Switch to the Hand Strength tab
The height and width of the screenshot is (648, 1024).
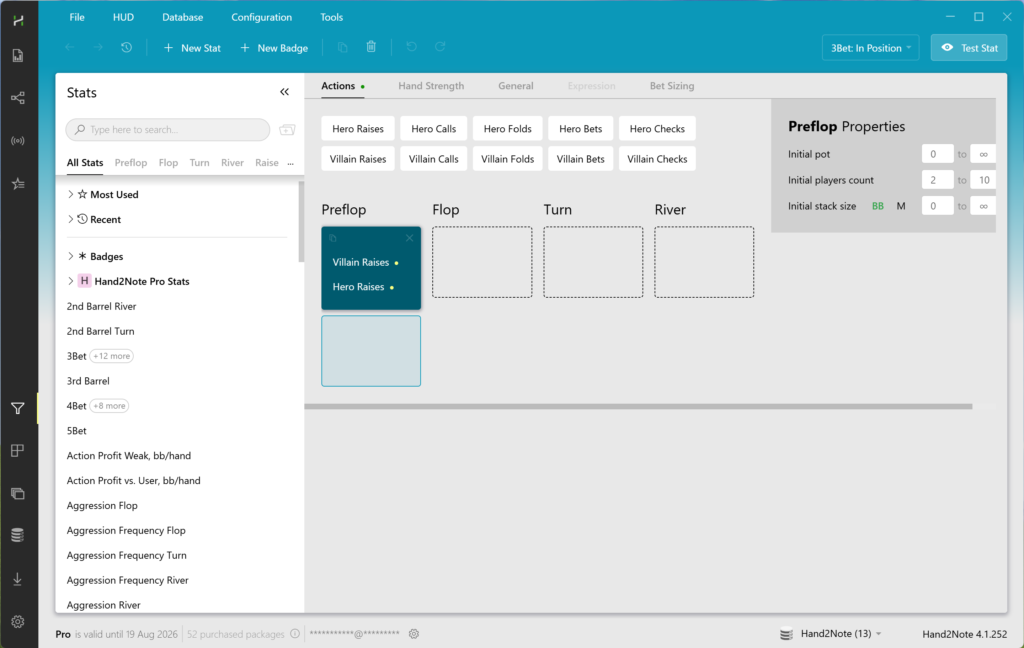[x=431, y=86]
